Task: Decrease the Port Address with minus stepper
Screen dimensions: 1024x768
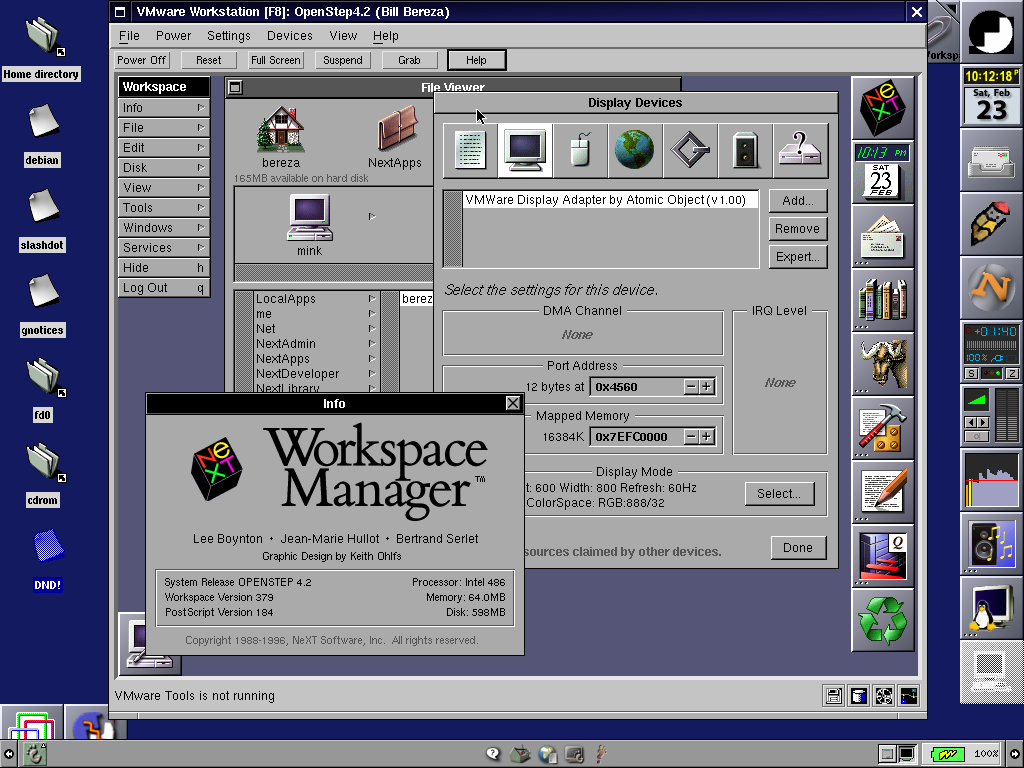Action: [691, 387]
